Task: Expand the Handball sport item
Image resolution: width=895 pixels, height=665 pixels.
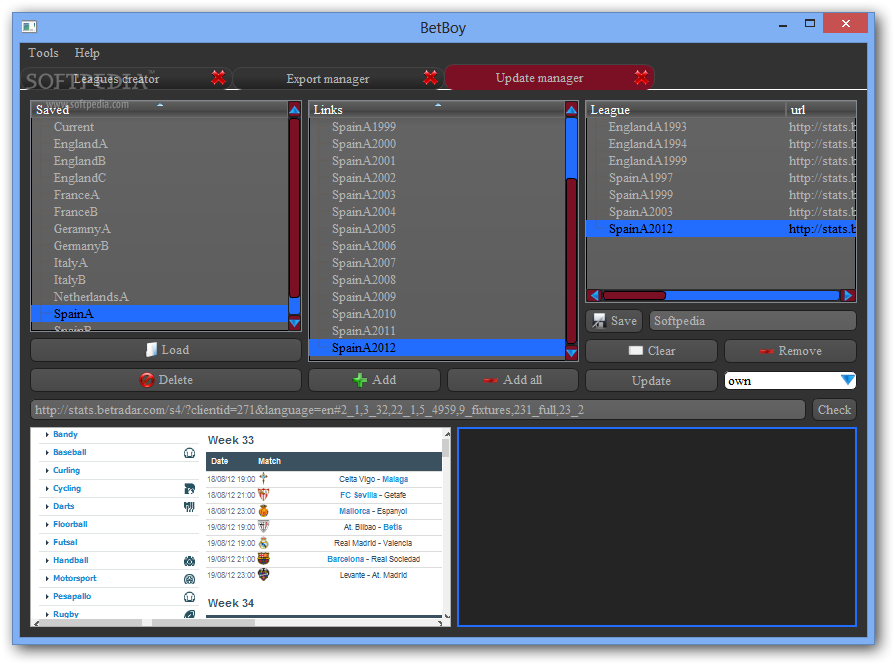Action: [x=47, y=561]
